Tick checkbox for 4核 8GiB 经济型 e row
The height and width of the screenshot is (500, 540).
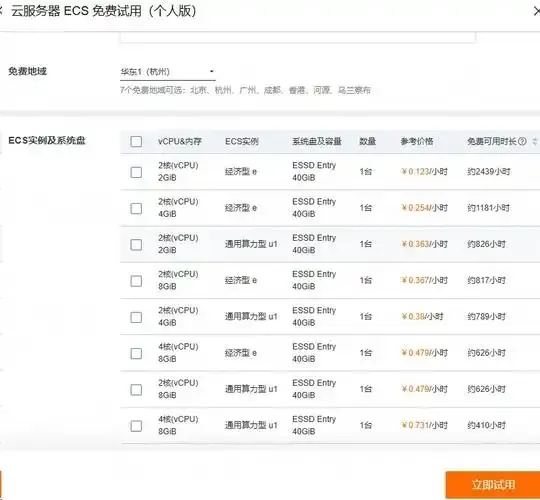tap(136, 353)
